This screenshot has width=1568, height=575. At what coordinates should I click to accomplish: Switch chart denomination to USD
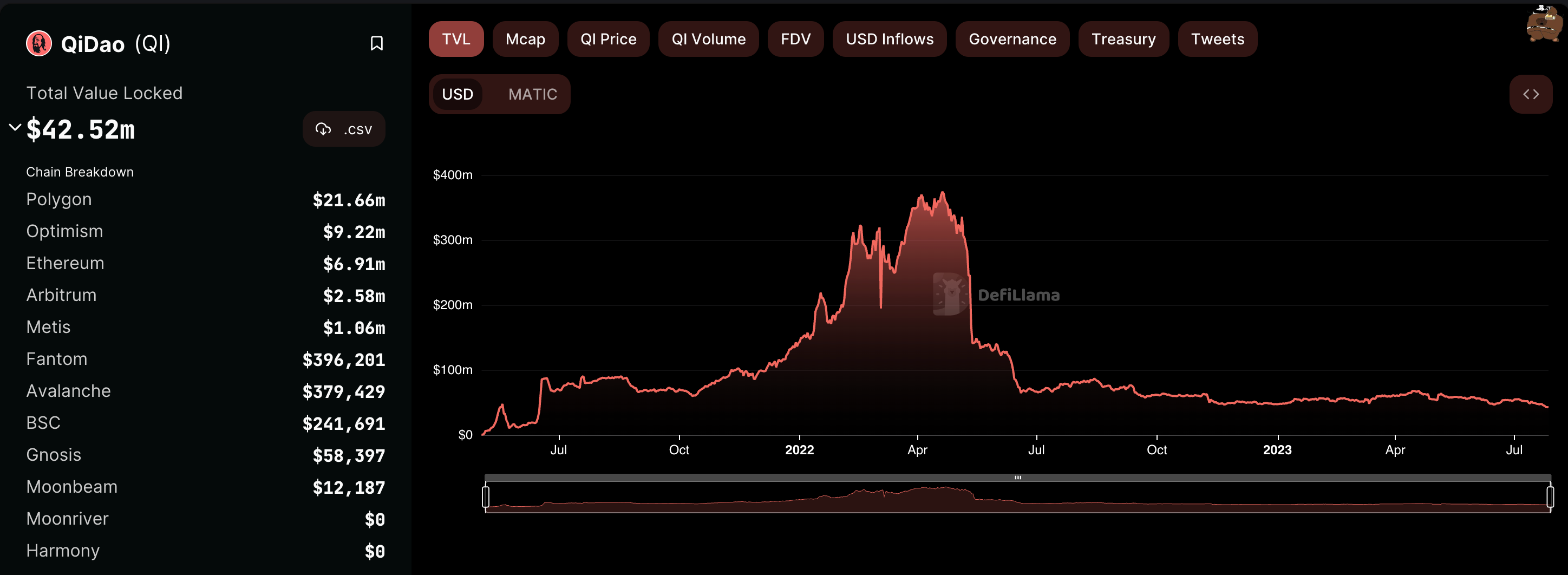pos(457,94)
